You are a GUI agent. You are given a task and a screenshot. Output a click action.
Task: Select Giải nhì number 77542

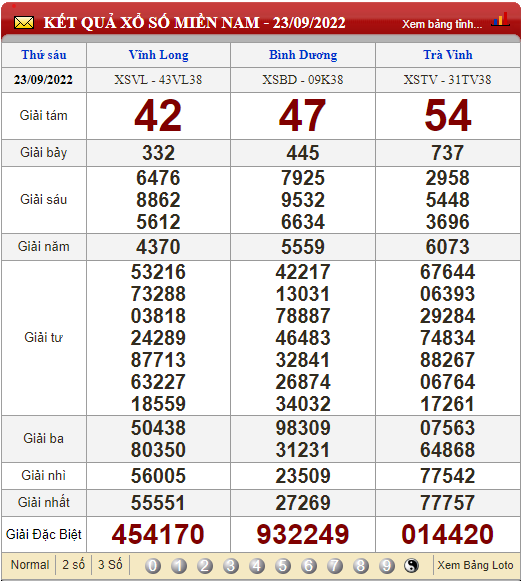pyautogui.click(x=448, y=476)
